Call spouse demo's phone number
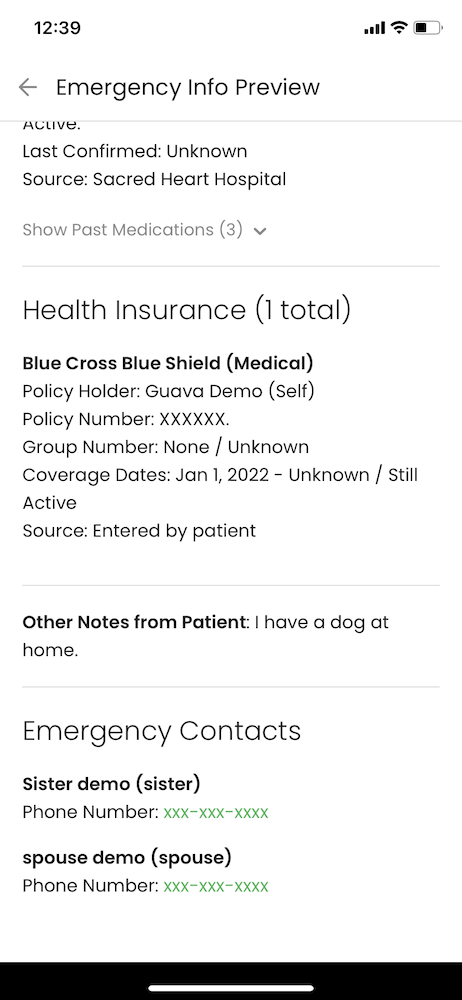Viewport: 462px width, 1000px height. coord(216,886)
